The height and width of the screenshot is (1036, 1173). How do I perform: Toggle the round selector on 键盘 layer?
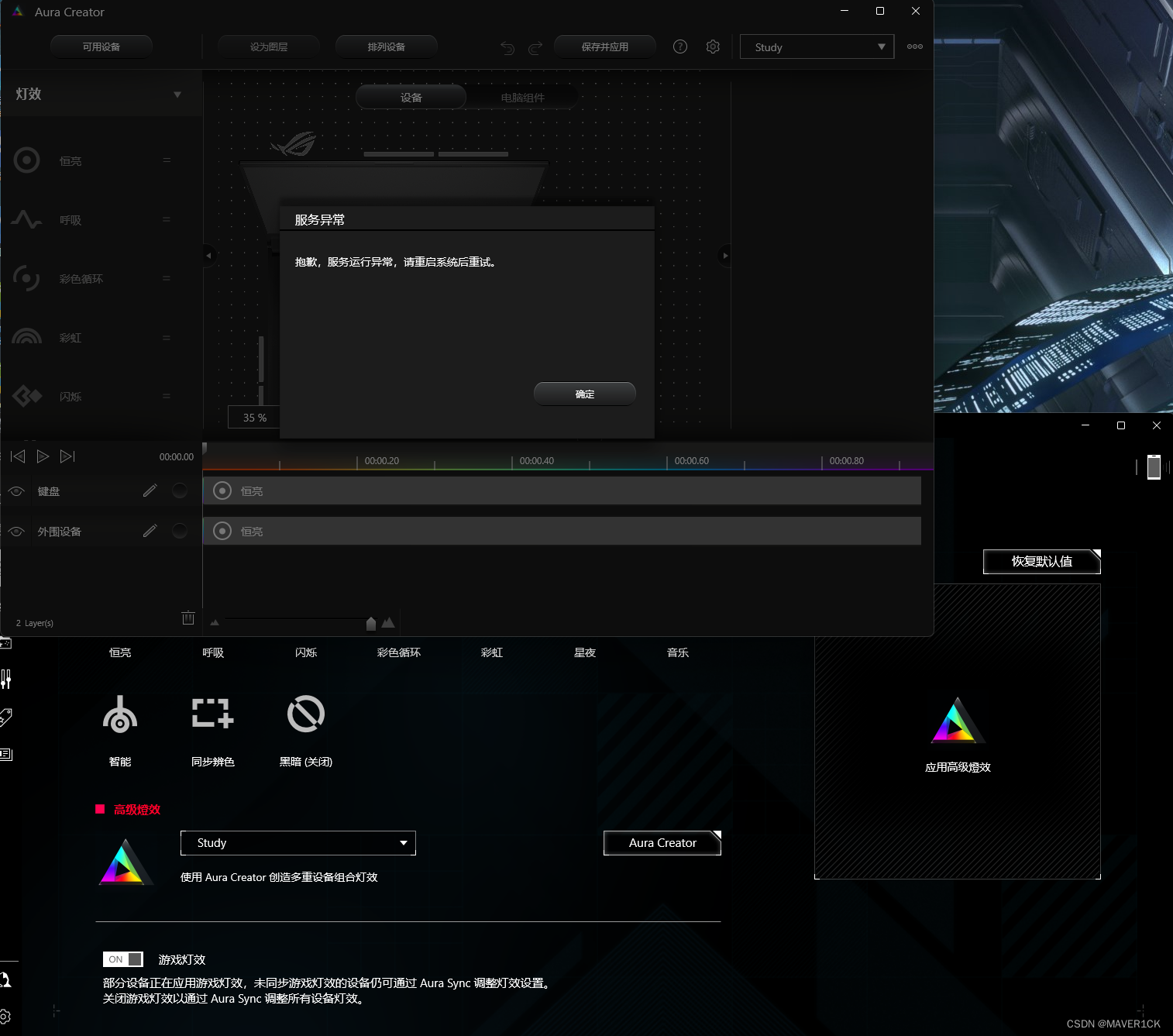[x=180, y=490]
